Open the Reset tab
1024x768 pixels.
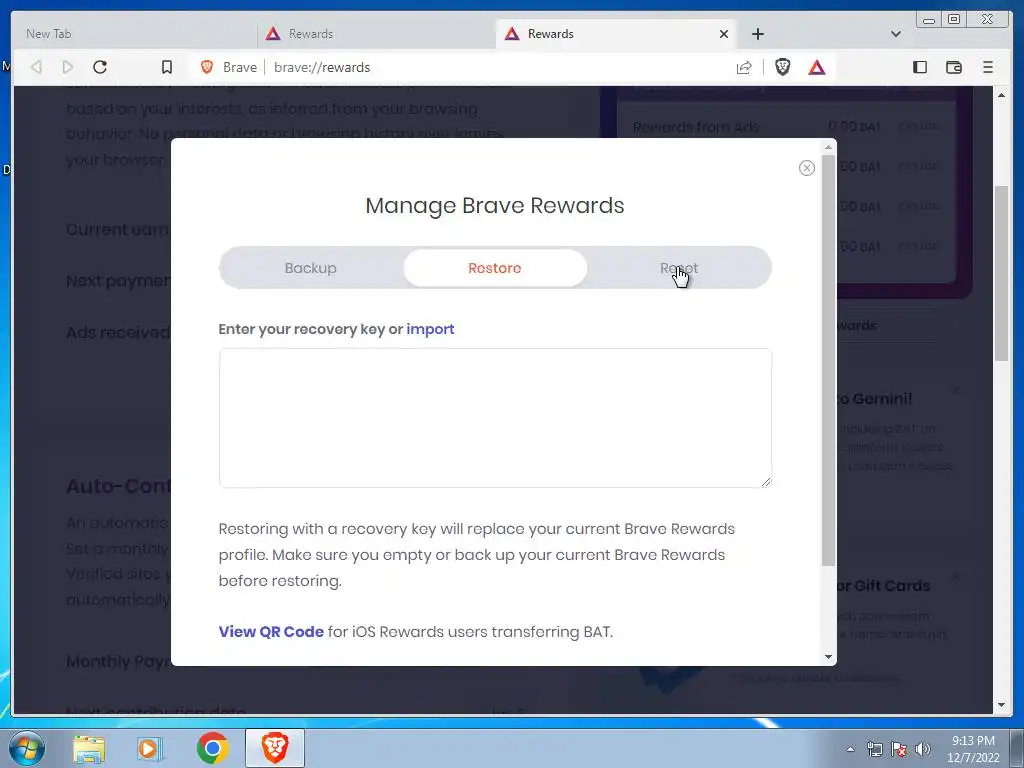click(679, 268)
